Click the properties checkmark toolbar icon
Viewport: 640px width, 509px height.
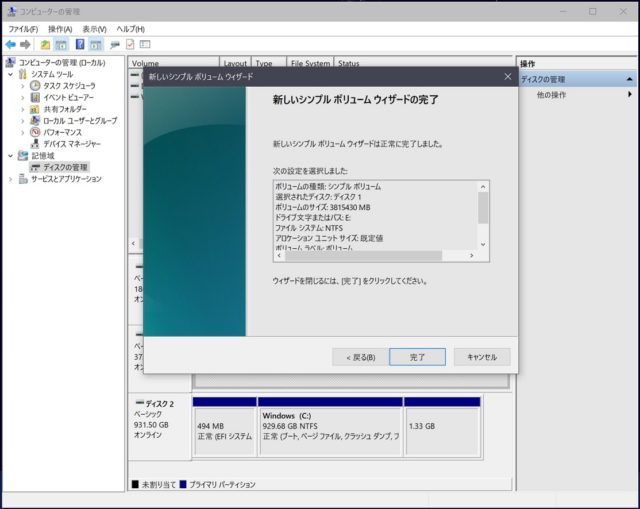pos(130,44)
